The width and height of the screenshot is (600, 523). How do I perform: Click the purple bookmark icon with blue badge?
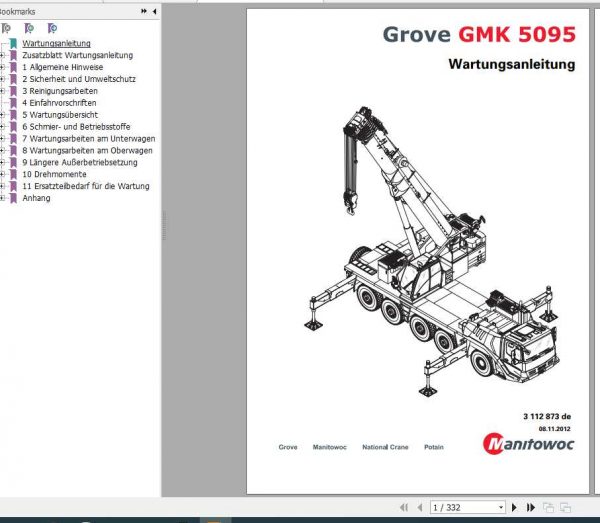tap(52, 28)
